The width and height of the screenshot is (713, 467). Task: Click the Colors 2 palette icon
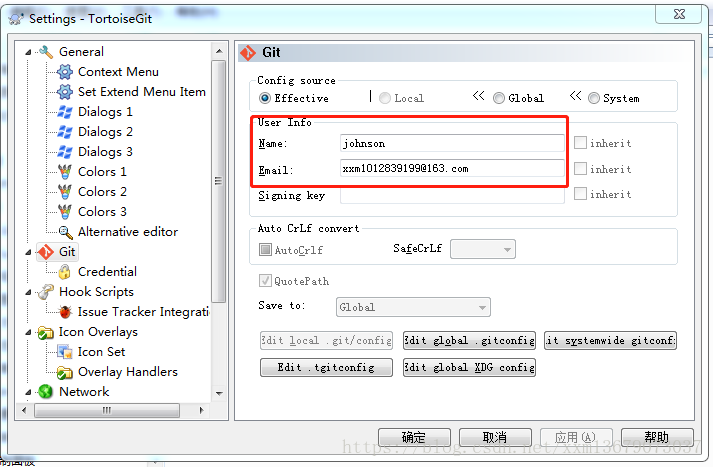65,192
